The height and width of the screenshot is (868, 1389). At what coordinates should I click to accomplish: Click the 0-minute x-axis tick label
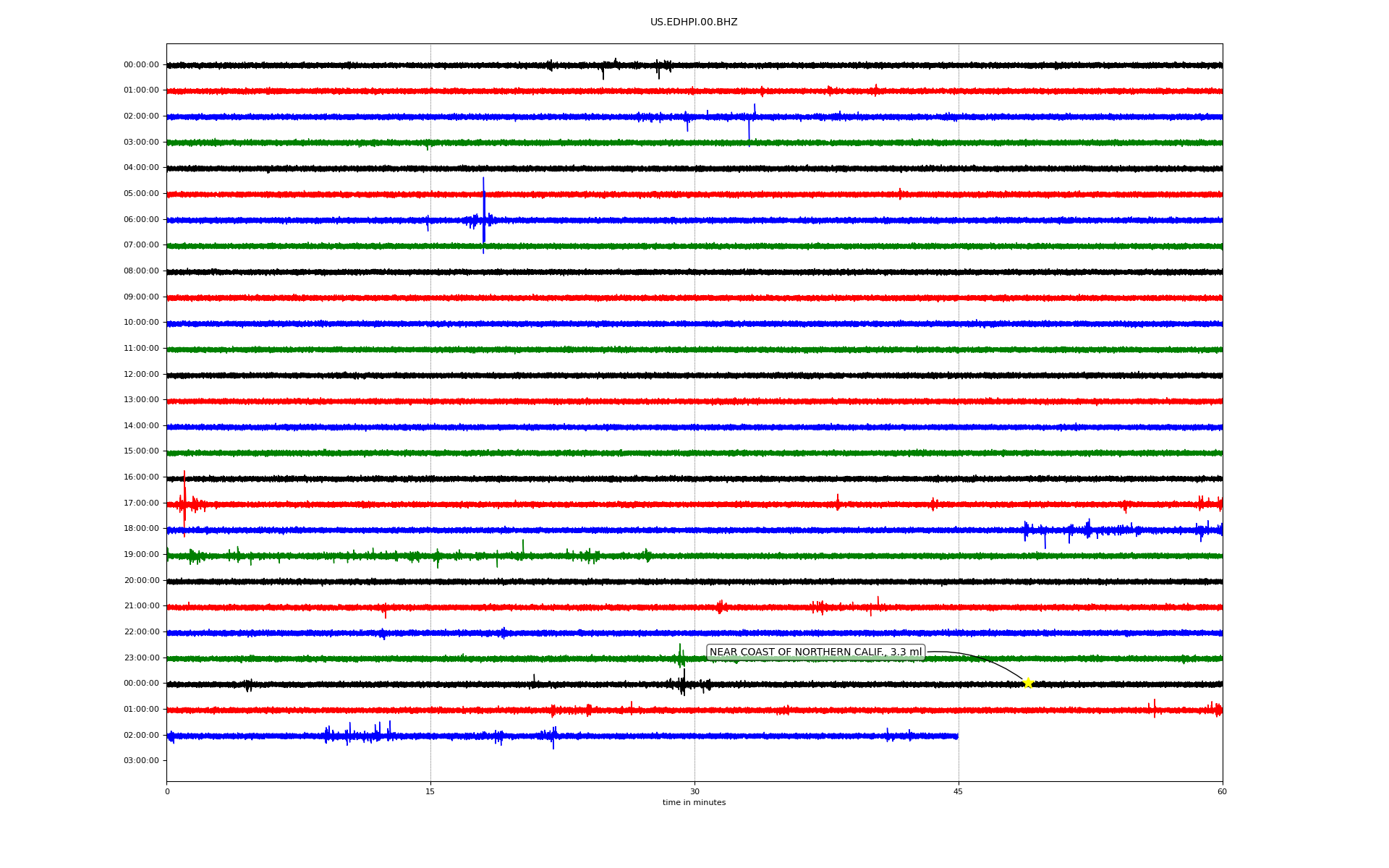tap(167, 791)
